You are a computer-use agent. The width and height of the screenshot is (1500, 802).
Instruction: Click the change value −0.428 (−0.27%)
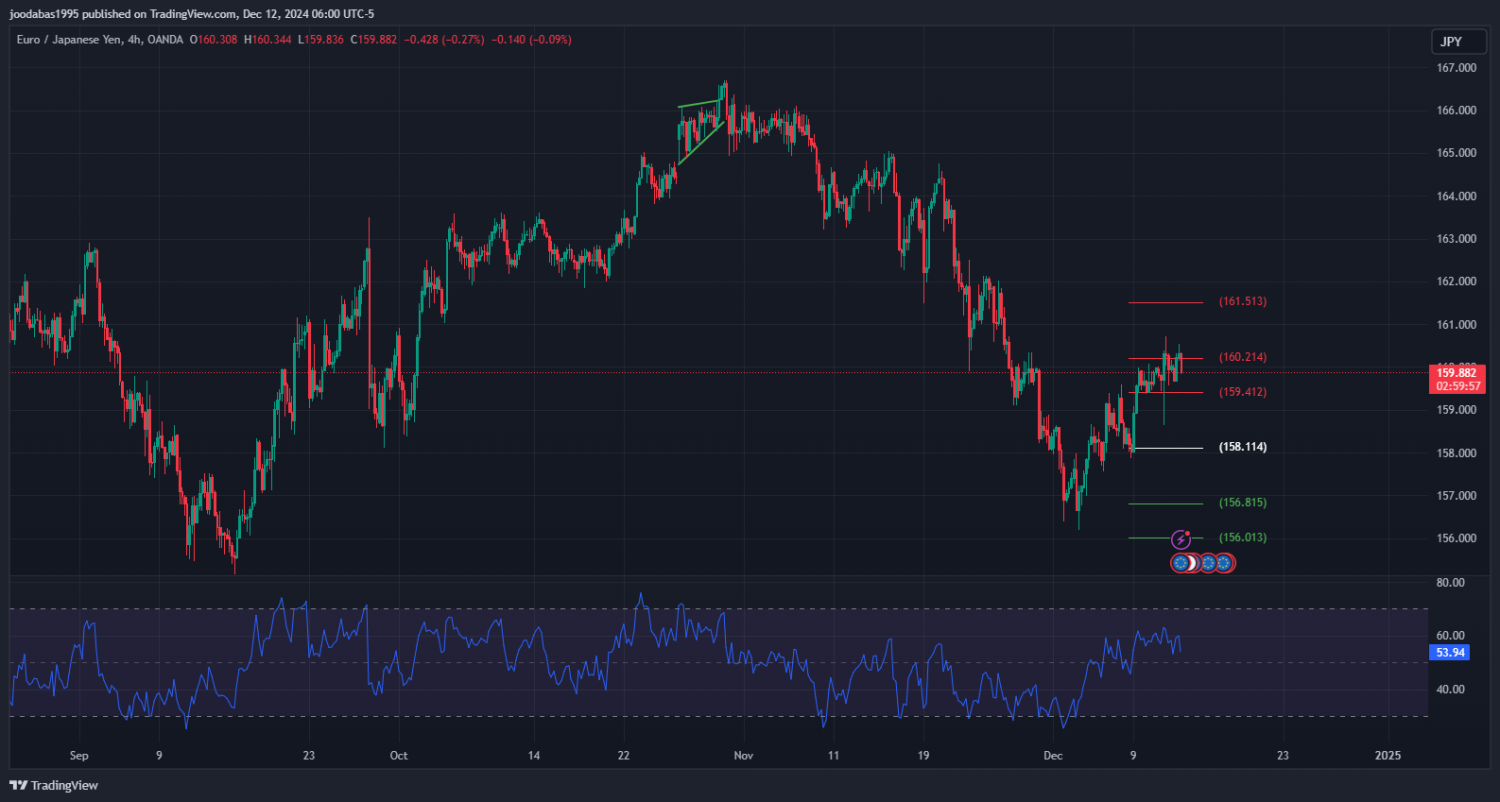444,40
